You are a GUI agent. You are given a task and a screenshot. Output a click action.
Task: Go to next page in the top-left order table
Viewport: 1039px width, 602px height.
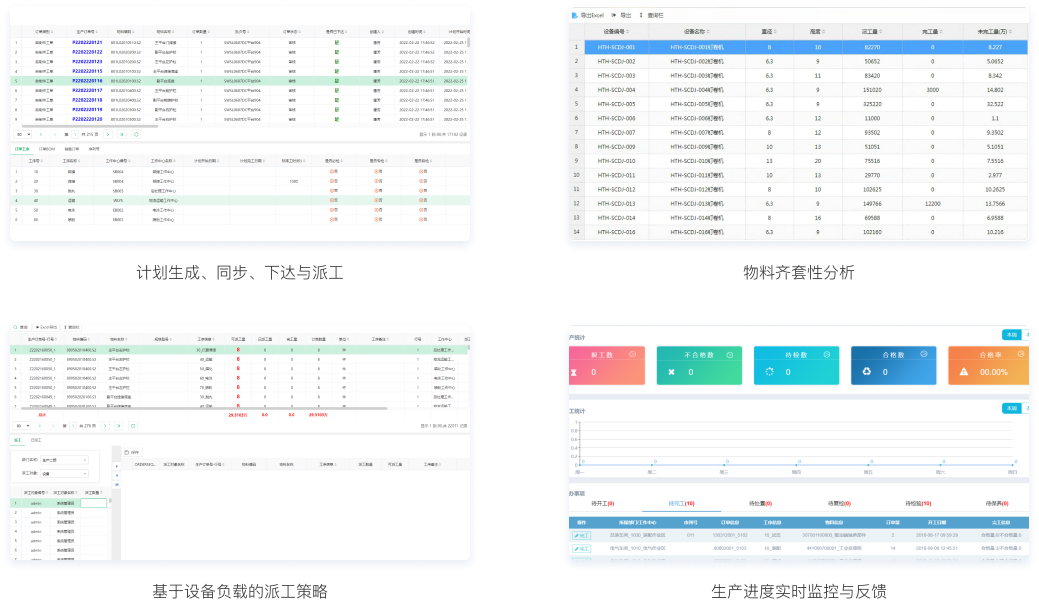pyautogui.click(x=106, y=134)
